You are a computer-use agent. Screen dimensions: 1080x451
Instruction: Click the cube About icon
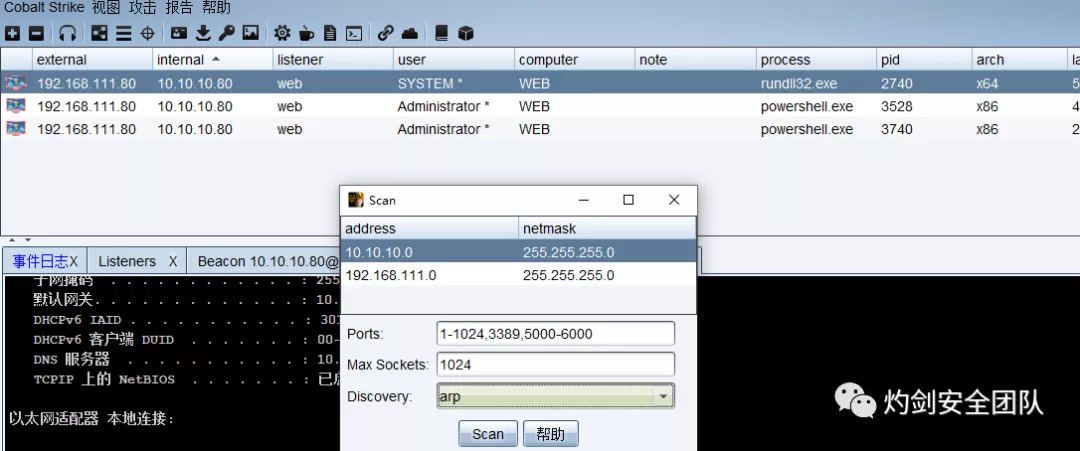pyautogui.click(x=466, y=32)
